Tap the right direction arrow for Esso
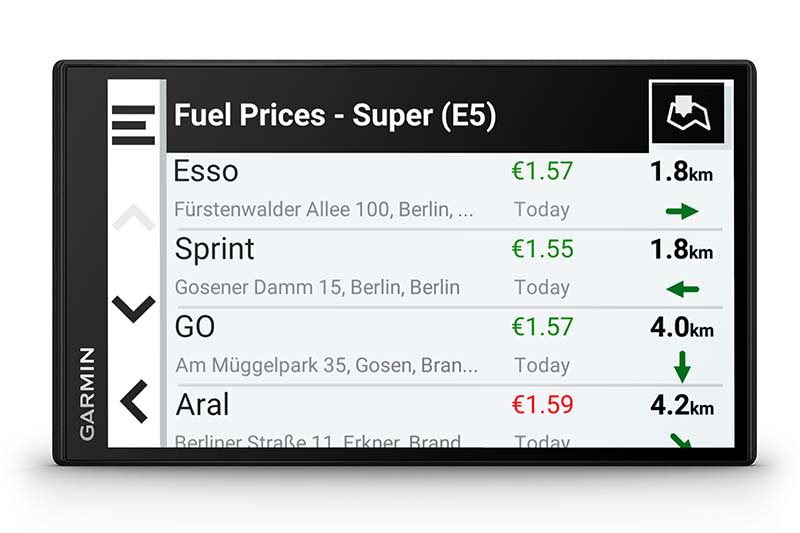The height and width of the screenshot is (533, 800). pyautogui.click(x=682, y=211)
